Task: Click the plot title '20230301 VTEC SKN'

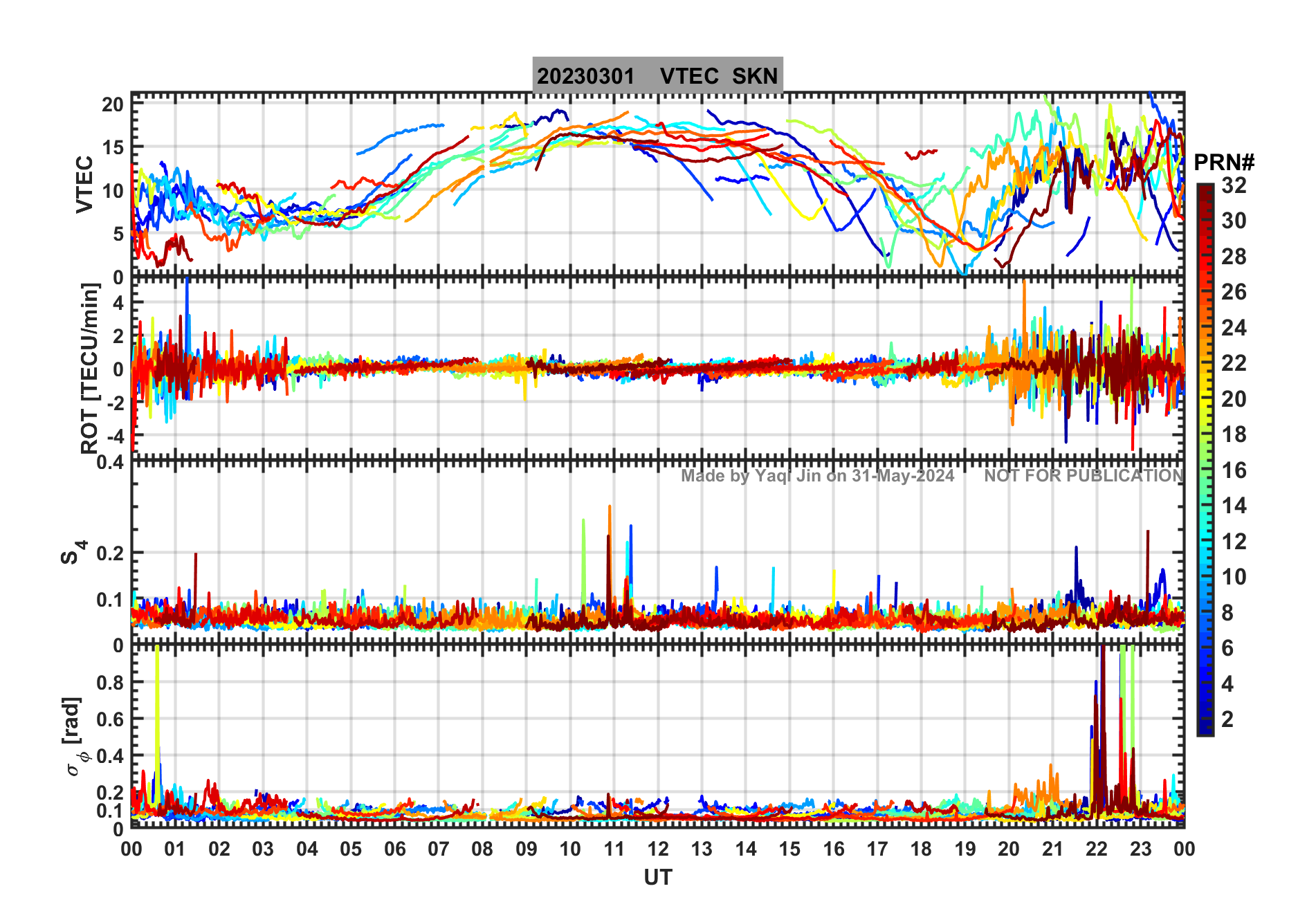Action: click(657, 75)
